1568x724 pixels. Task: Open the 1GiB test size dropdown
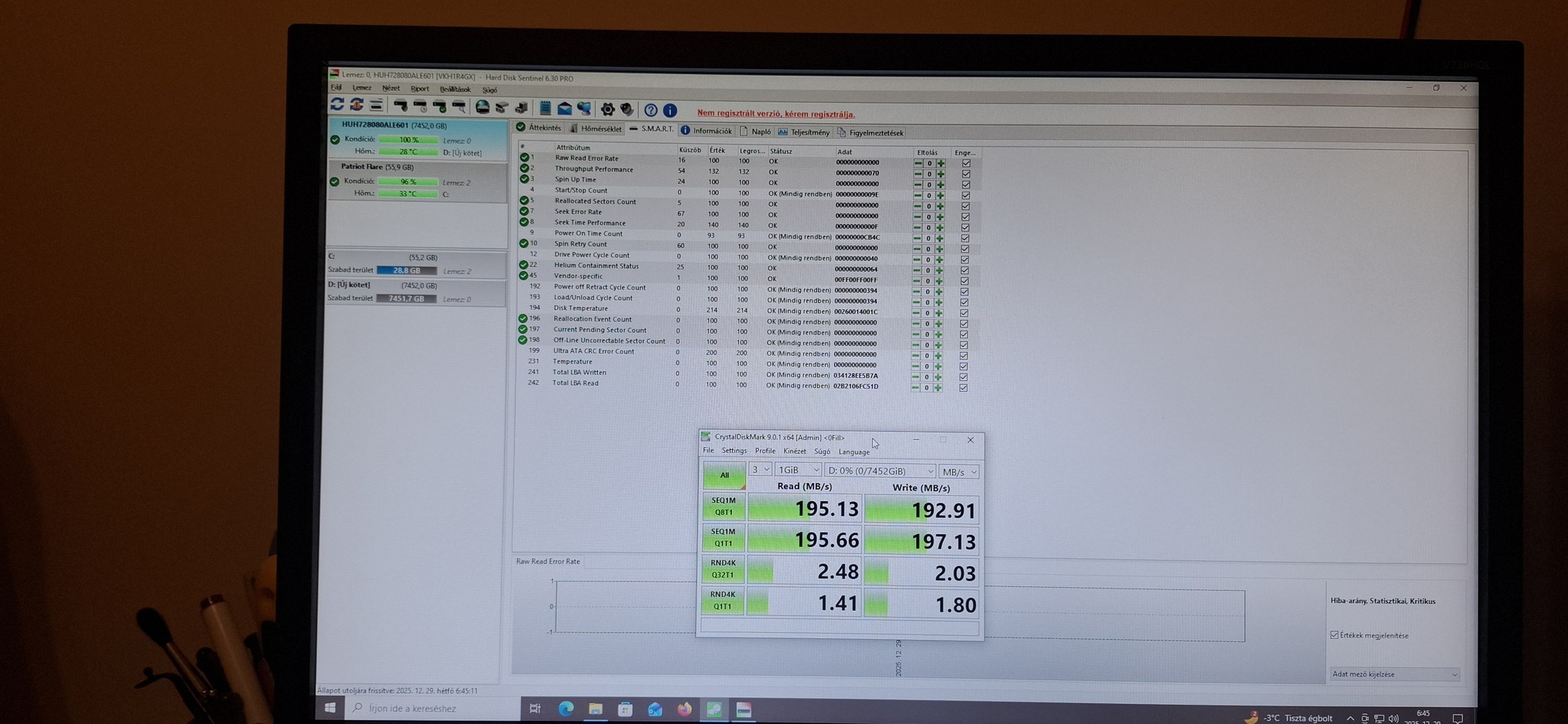point(799,470)
